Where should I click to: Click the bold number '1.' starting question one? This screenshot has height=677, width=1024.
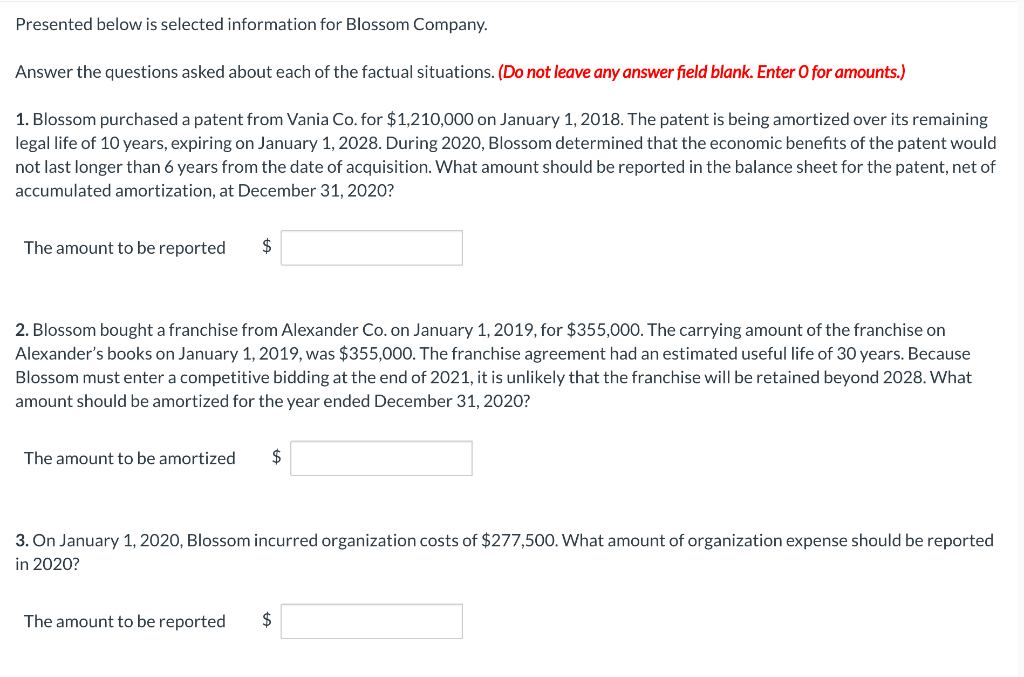coord(20,118)
